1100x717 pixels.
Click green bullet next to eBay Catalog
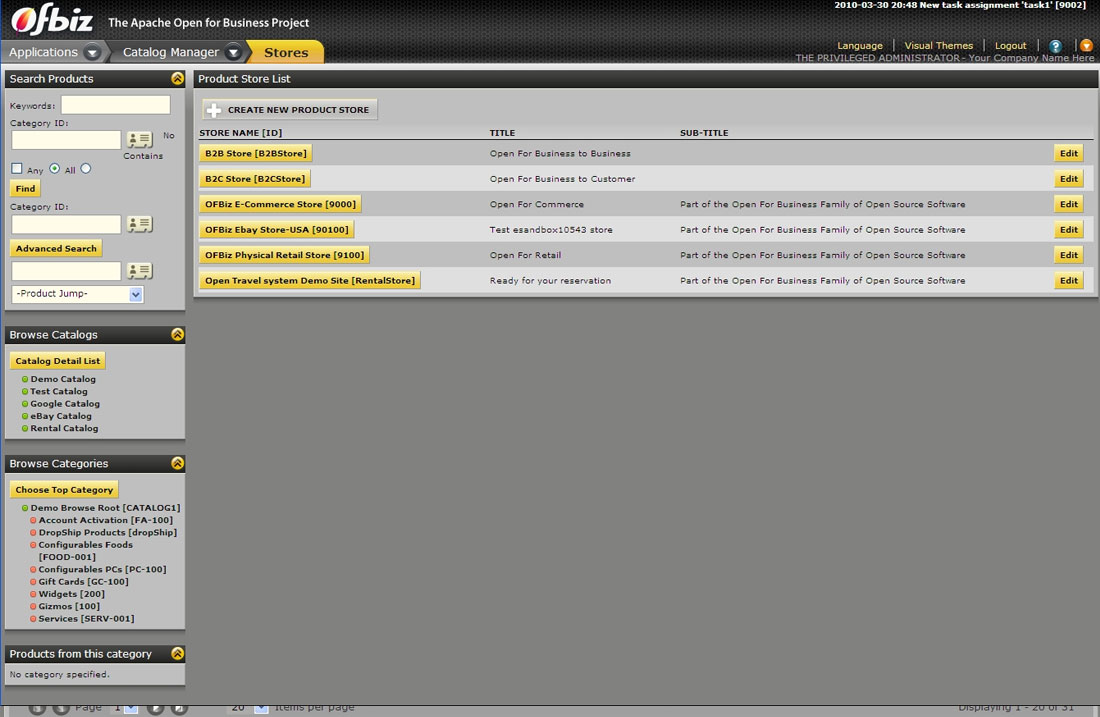click(x=25, y=416)
